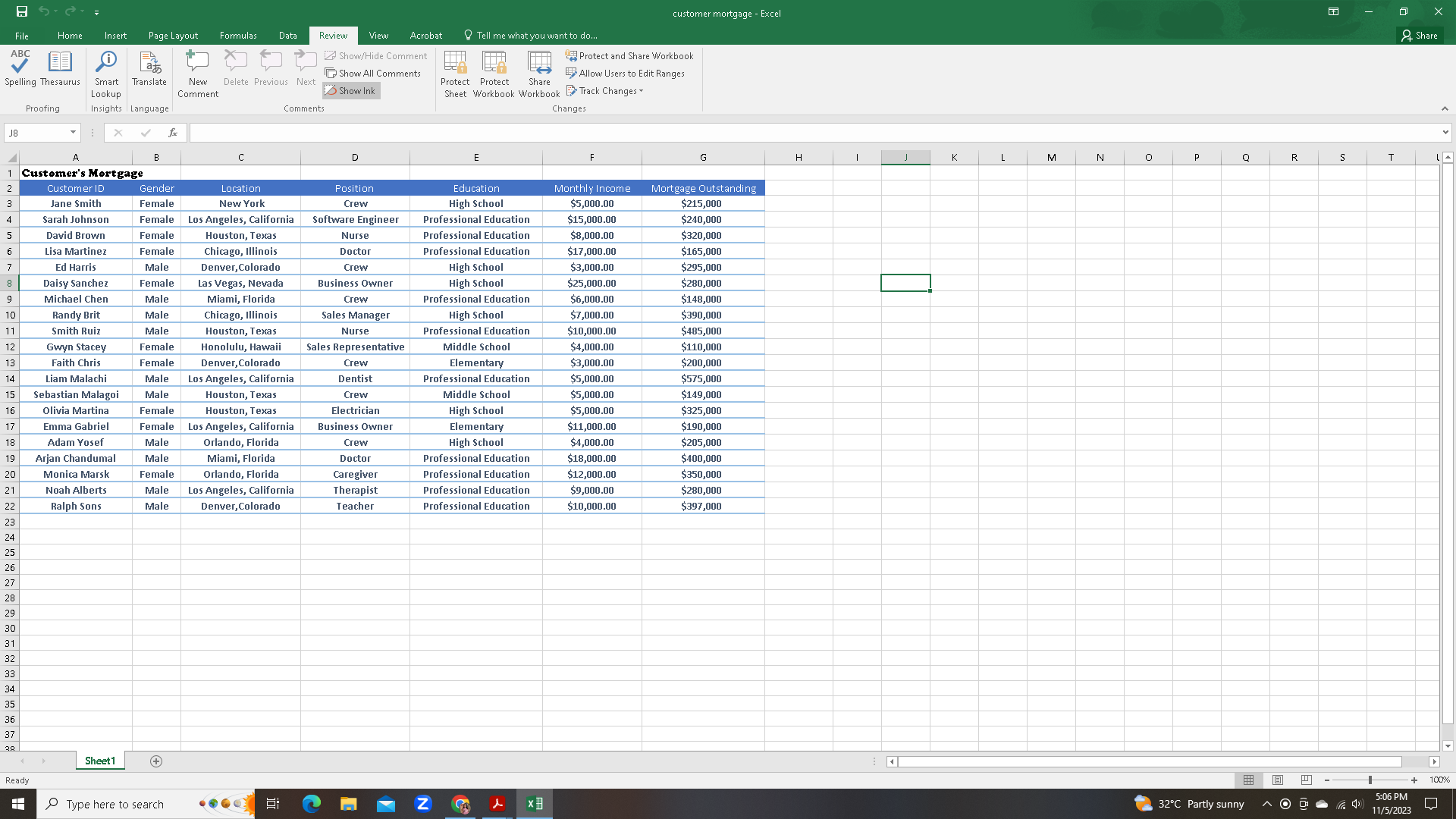This screenshot has height=819, width=1456.
Task: Switch to the Page Layout tab
Action: pos(173,36)
